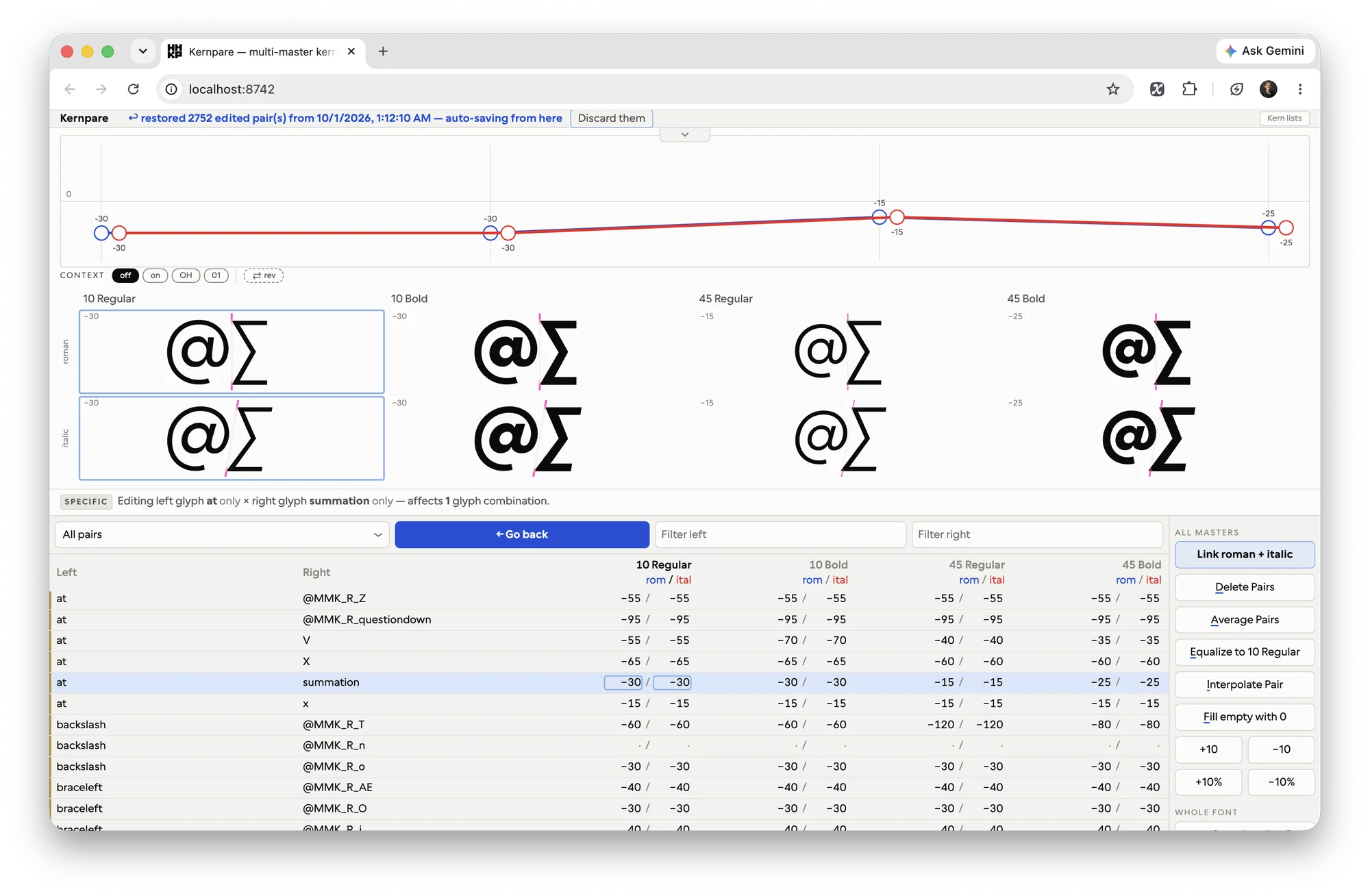Open the All pairs dropdown
This screenshot has width=1370, height=896.
[x=222, y=534]
